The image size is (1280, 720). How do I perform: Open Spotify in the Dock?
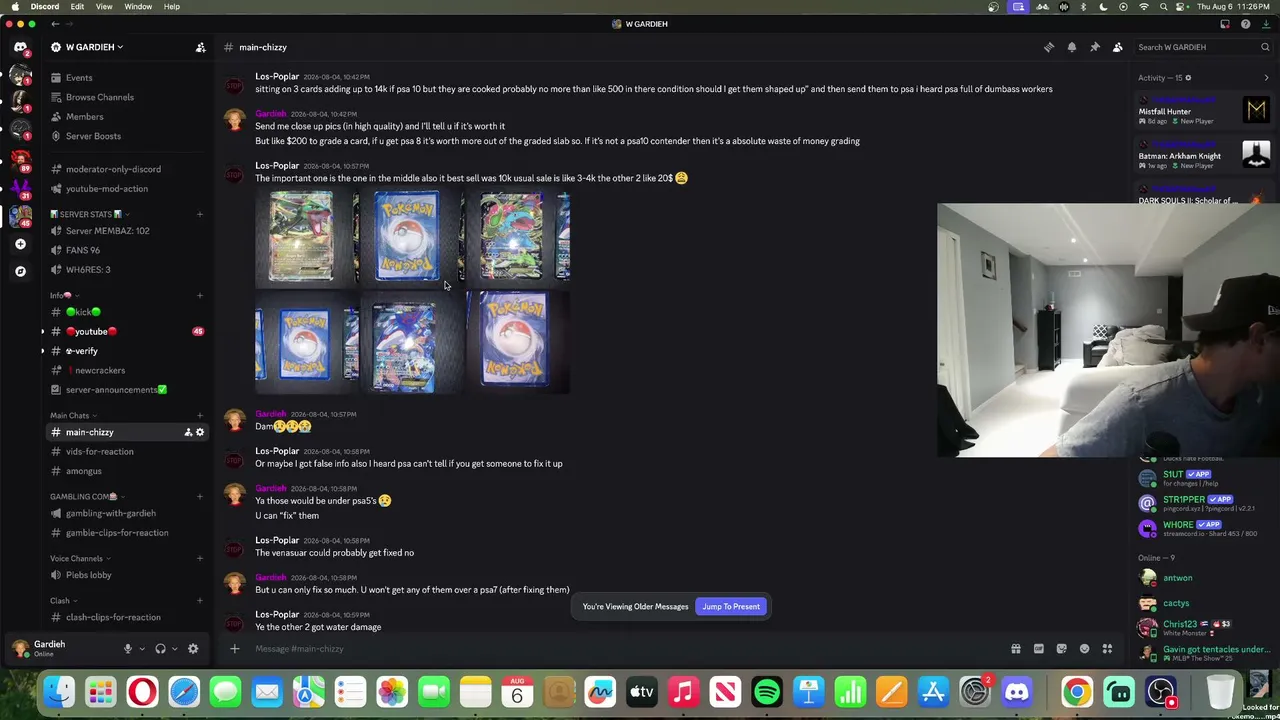click(767, 692)
